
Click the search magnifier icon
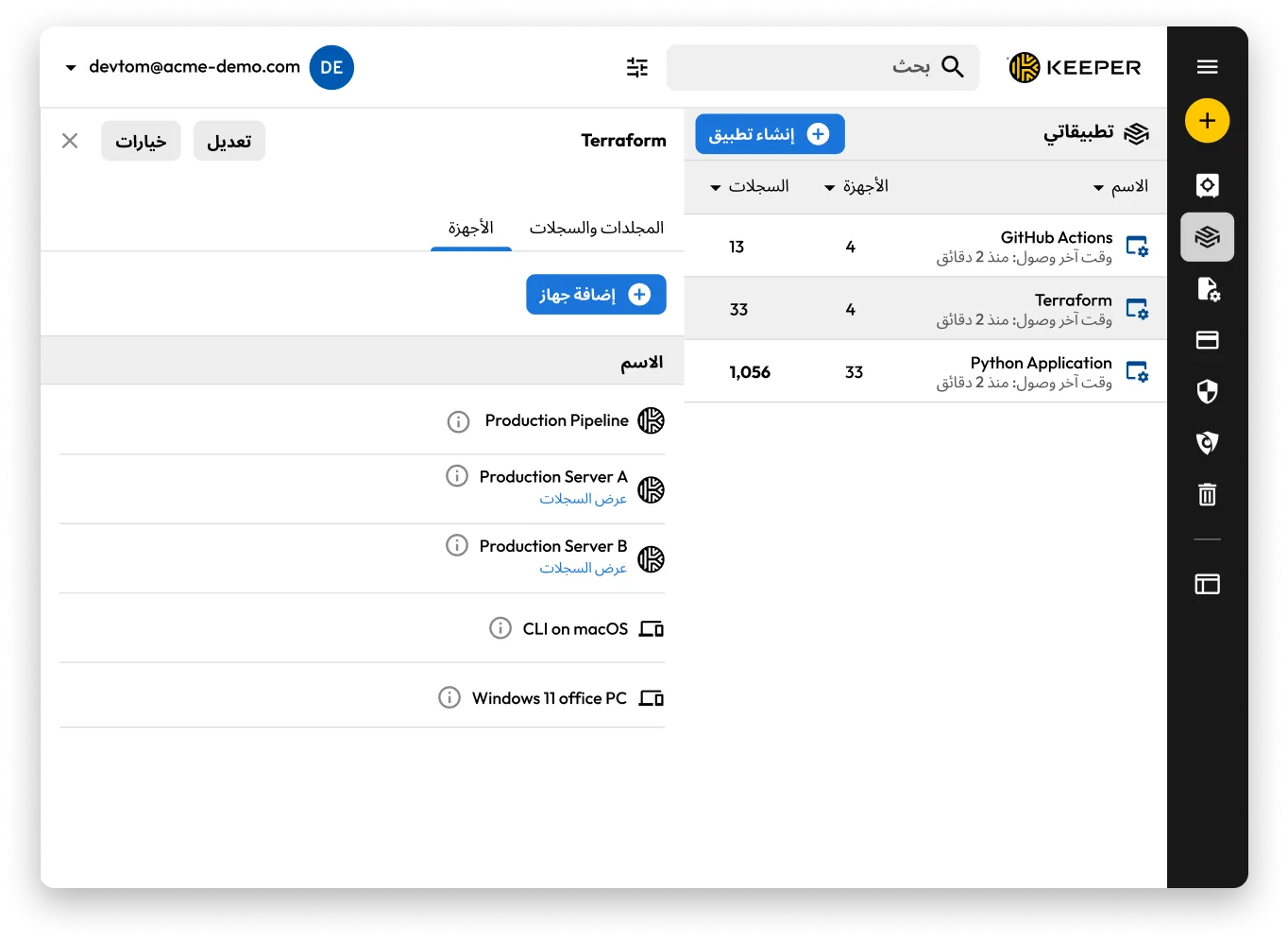tap(953, 67)
